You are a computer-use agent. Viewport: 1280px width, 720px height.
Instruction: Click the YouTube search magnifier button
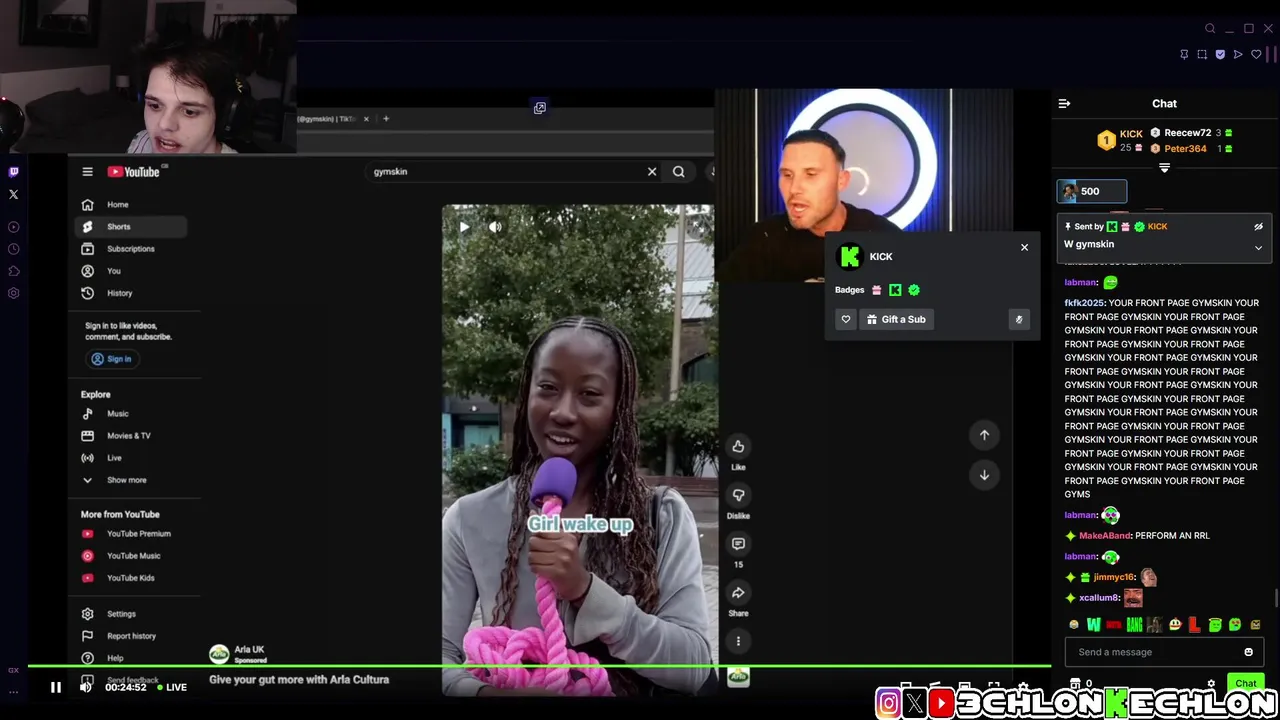(679, 172)
